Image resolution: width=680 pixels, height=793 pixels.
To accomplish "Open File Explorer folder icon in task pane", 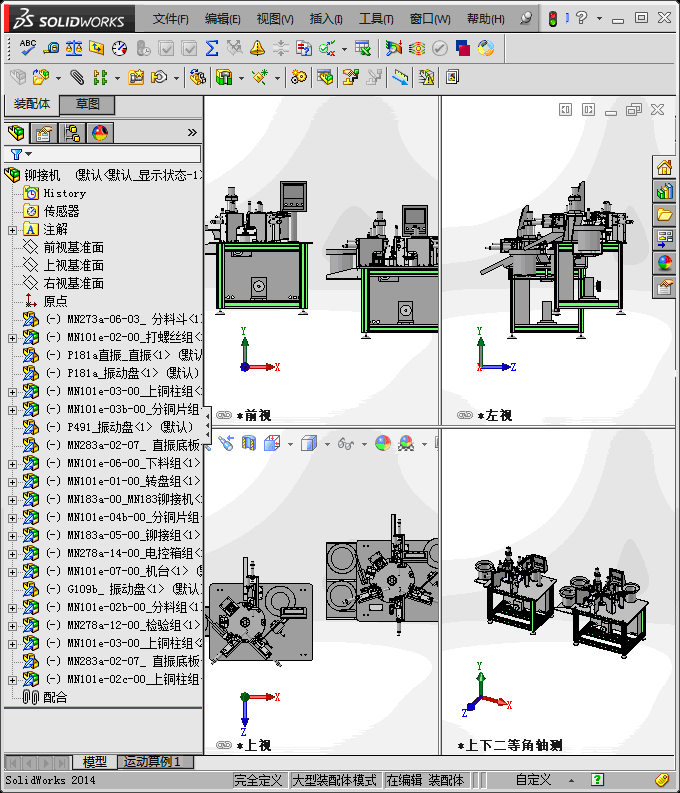I will (x=664, y=215).
